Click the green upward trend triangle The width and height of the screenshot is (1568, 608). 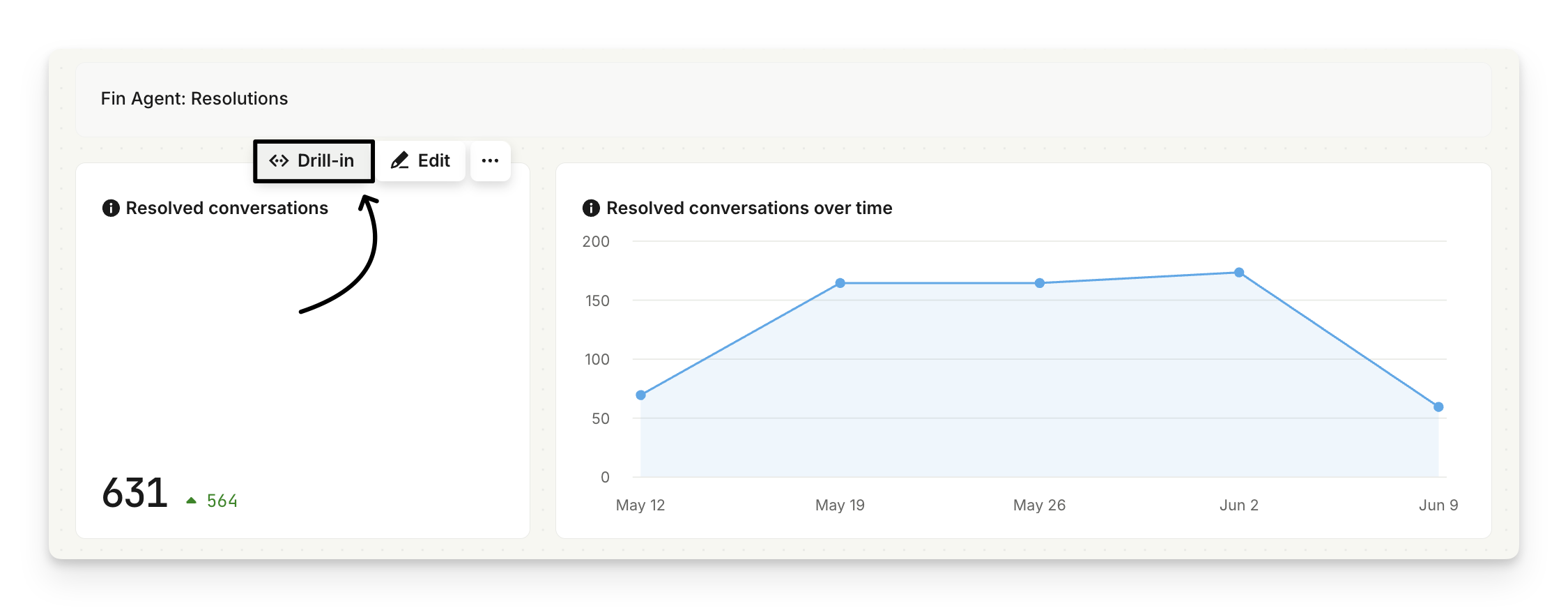pos(192,501)
